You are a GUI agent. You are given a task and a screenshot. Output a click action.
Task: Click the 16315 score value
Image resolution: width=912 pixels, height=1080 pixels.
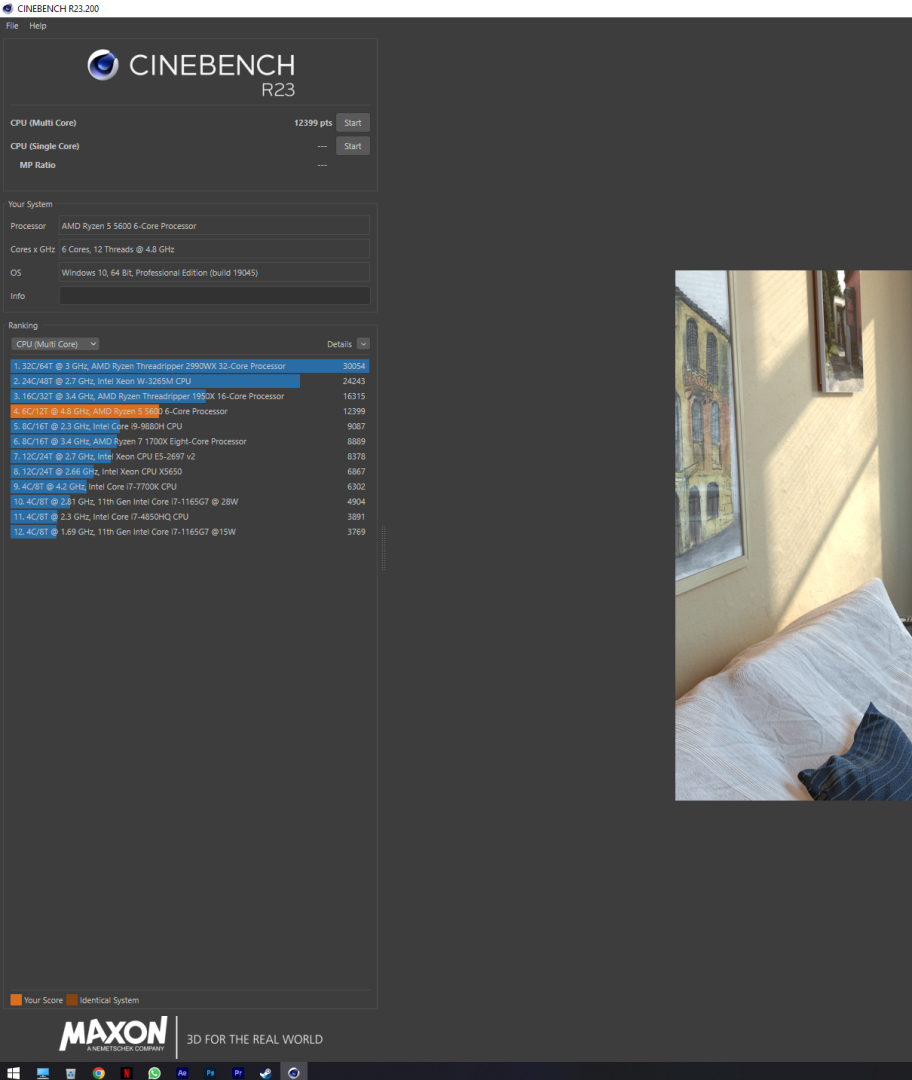354,396
